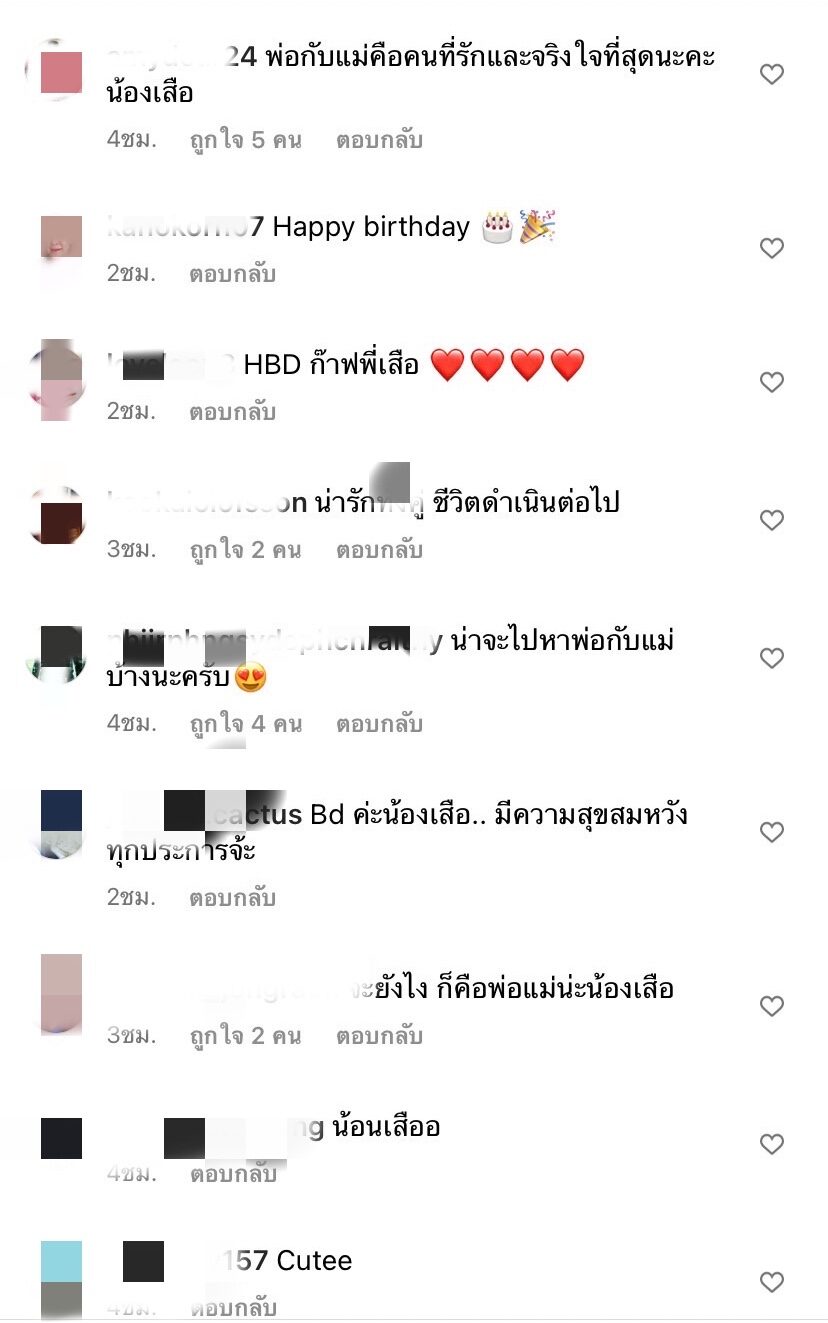Open the username ending in cactus
Viewport: 828px width, 1323px height.
[x=204, y=815]
